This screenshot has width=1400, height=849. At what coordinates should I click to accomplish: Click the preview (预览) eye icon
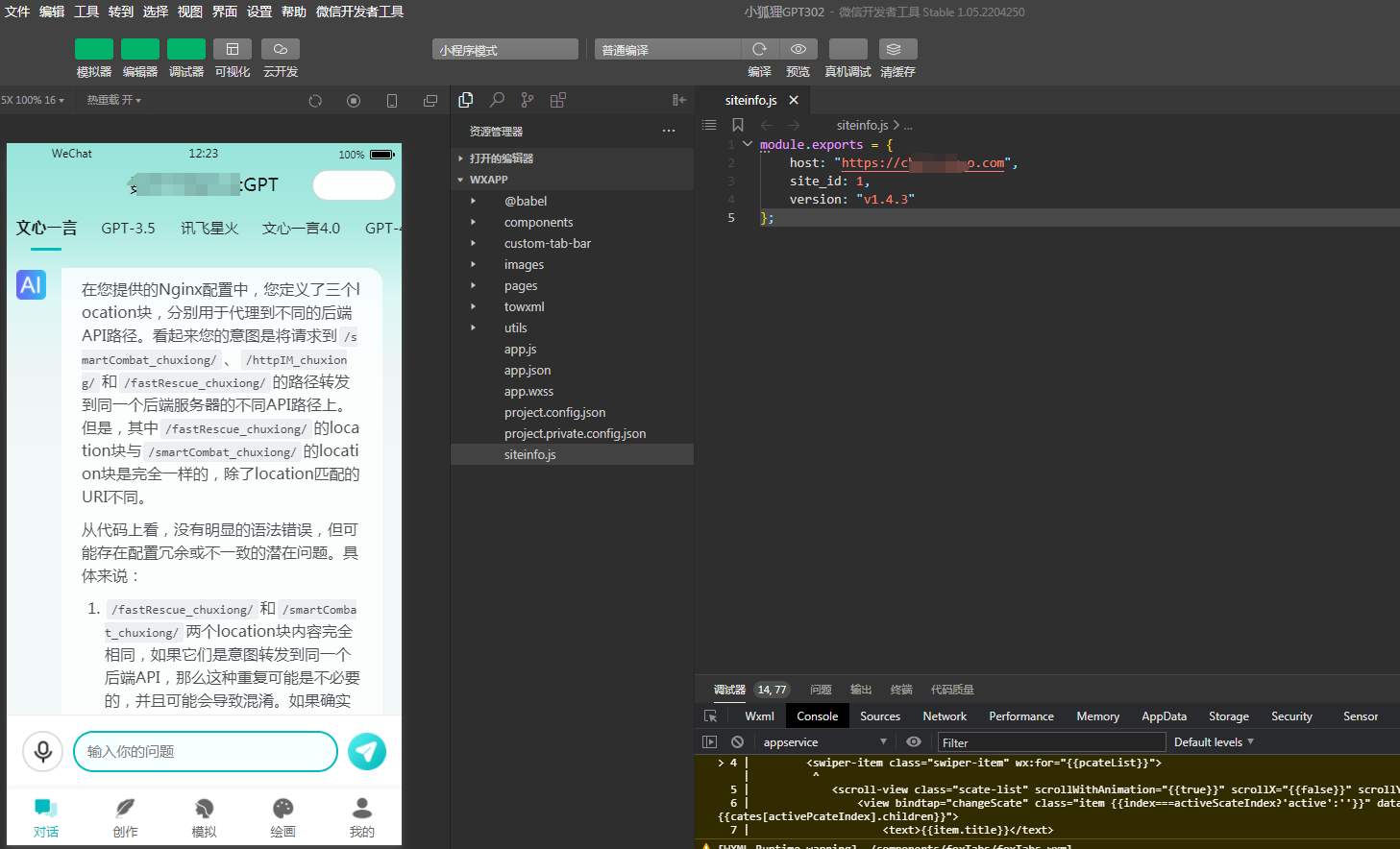[798, 49]
